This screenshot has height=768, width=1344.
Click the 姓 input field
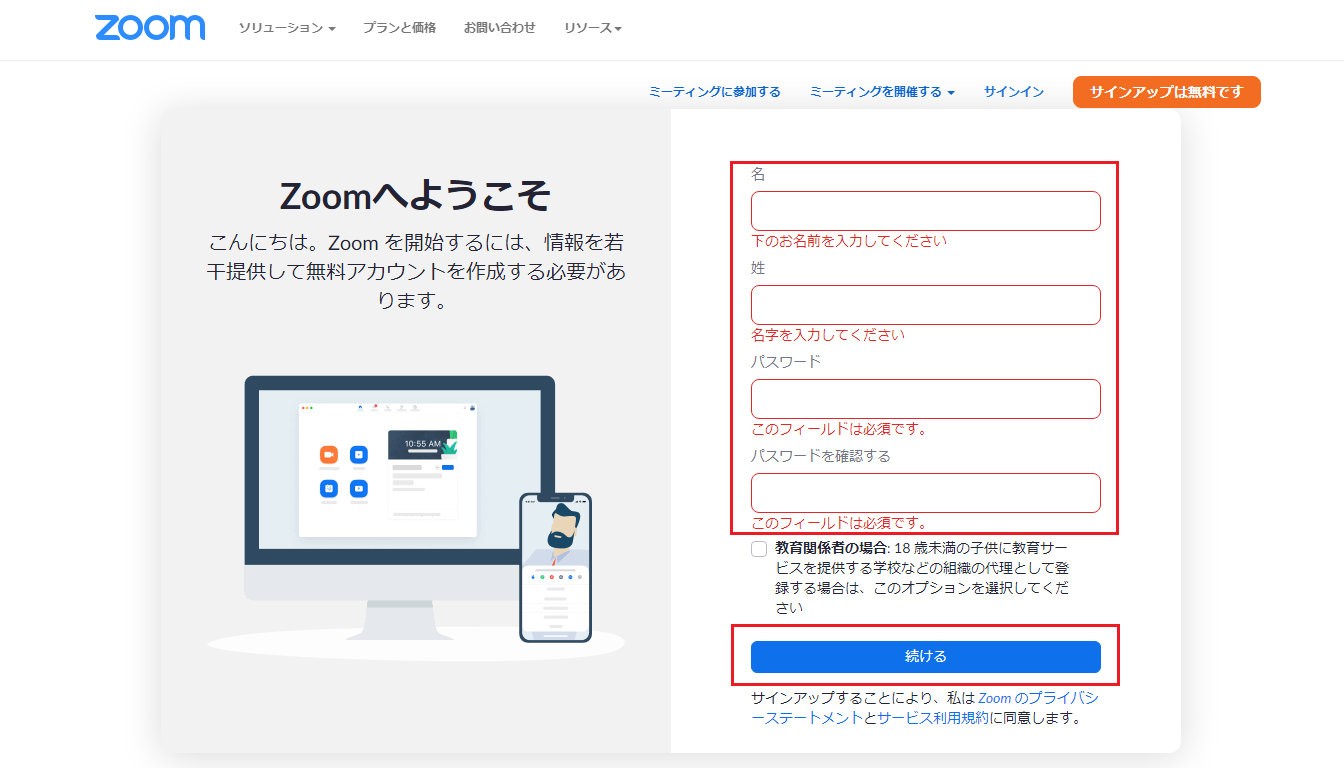pos(925,305)
